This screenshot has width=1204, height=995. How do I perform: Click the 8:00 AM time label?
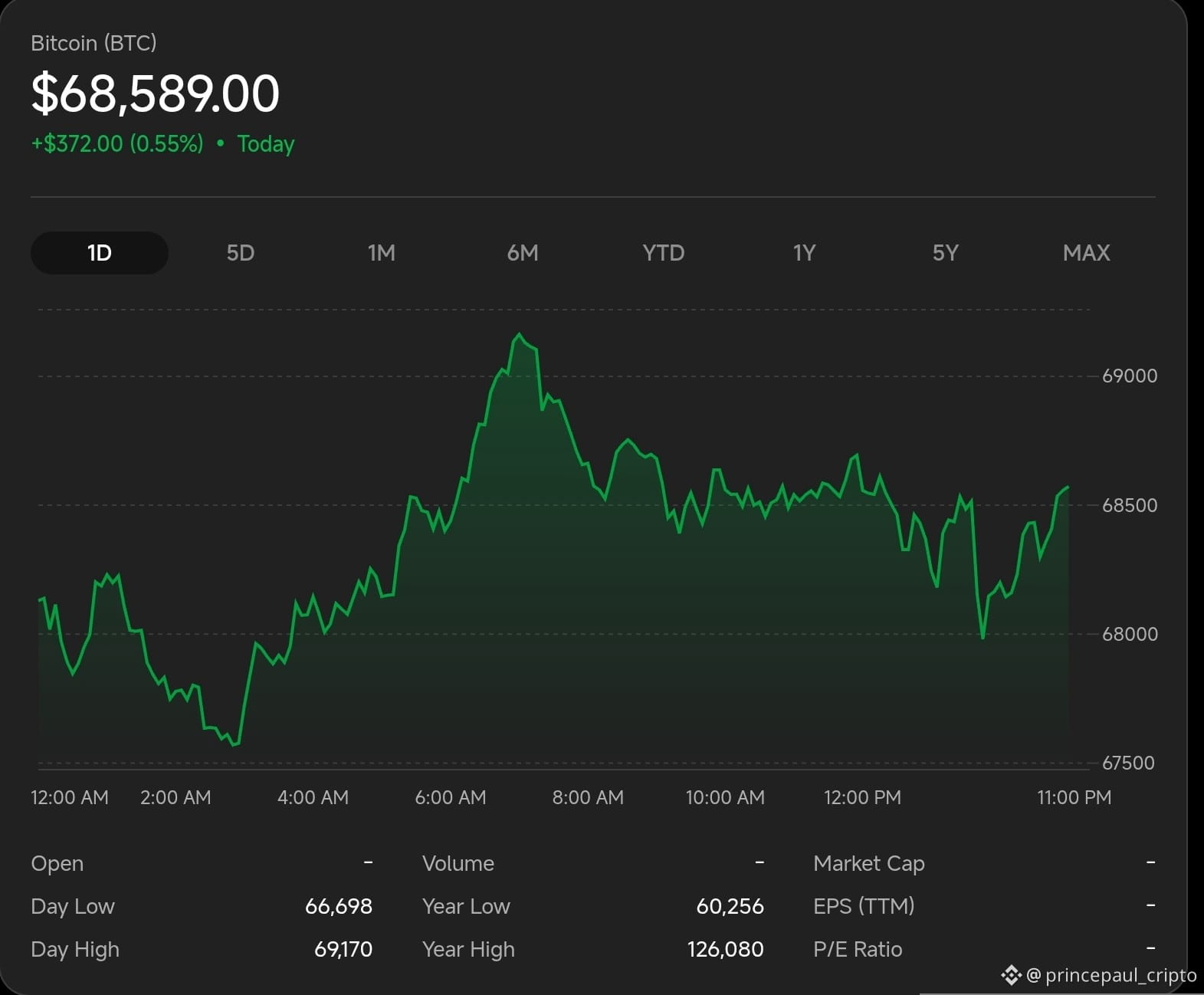pos(588,797)
